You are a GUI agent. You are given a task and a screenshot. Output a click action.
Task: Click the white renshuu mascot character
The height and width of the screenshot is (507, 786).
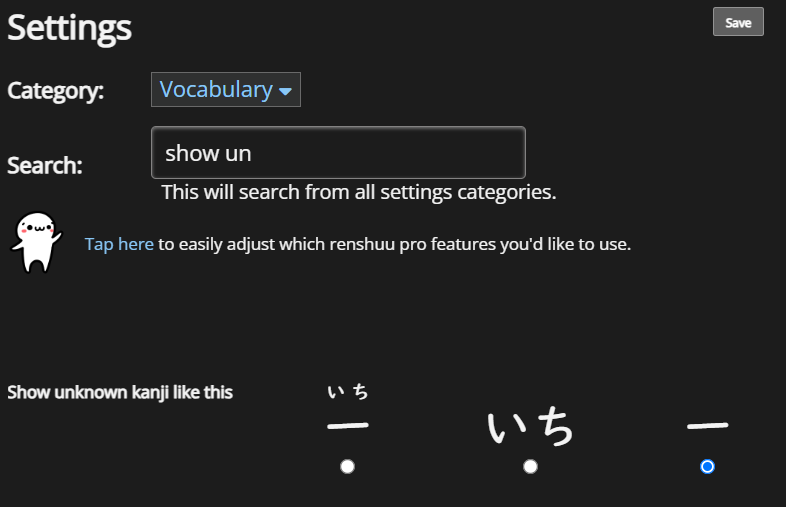[x=36, y=243]
